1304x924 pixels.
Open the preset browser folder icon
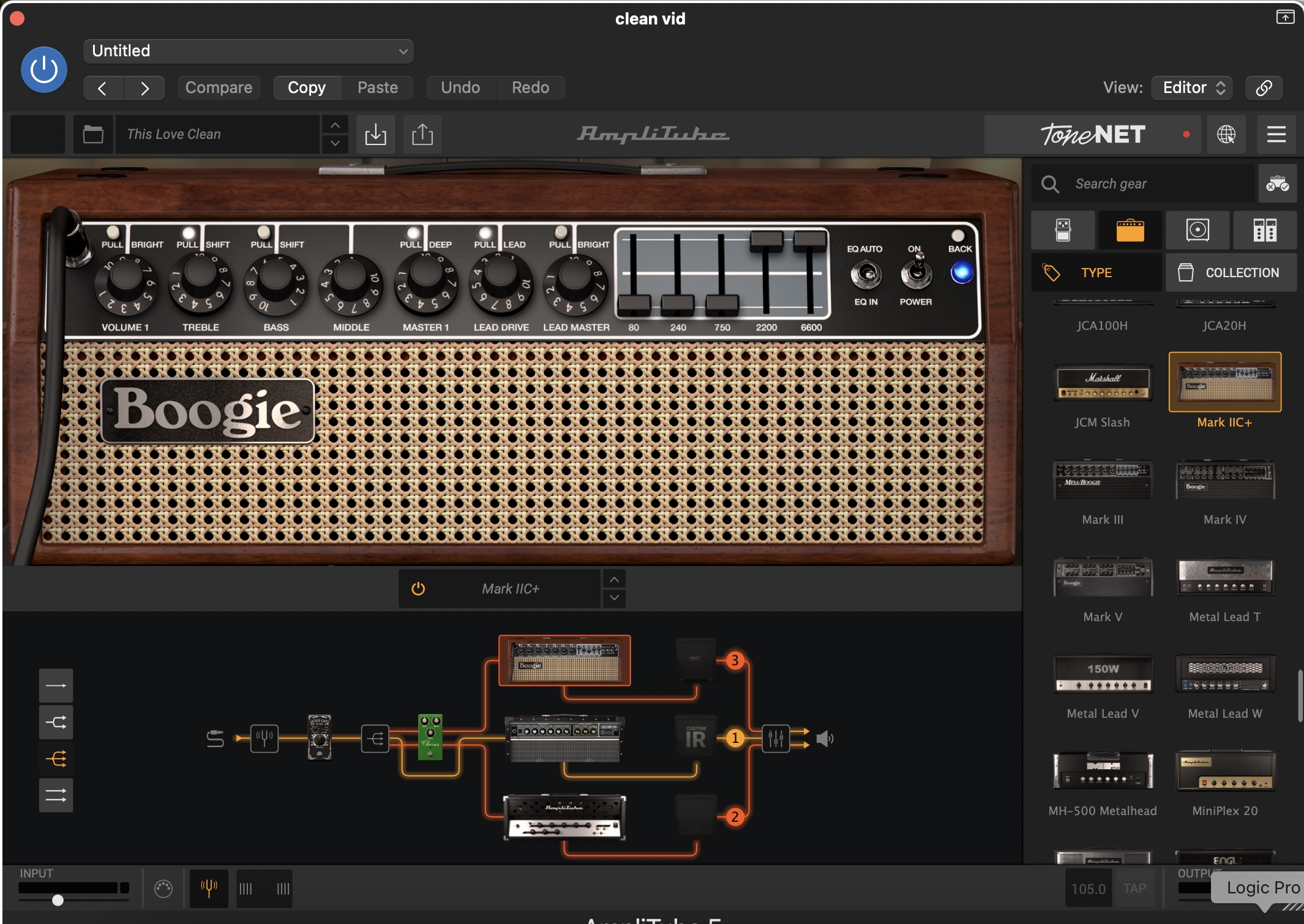(x=93, y=134)
